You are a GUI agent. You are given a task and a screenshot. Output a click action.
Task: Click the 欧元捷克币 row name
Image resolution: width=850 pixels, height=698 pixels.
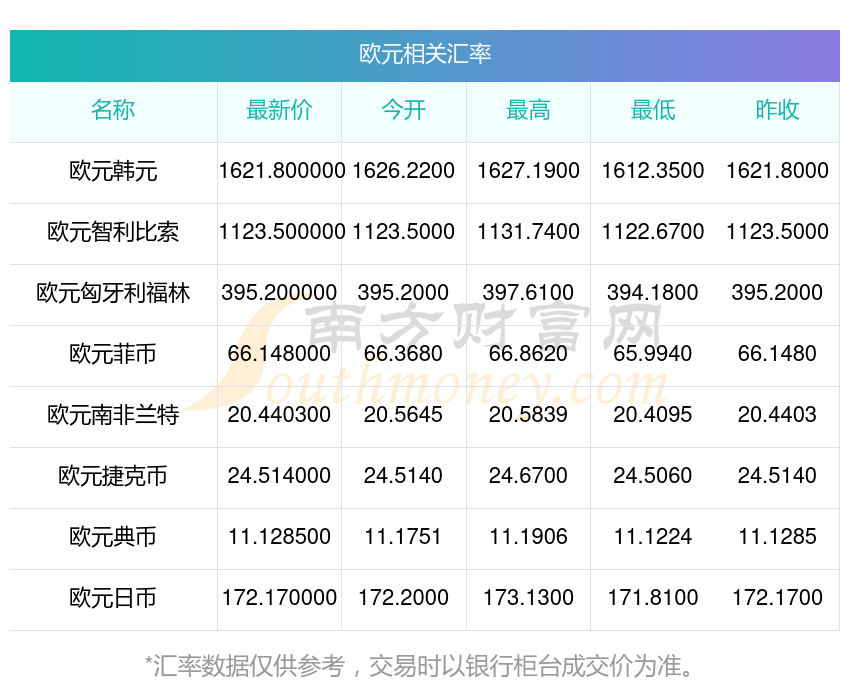(x=113, y=476)
